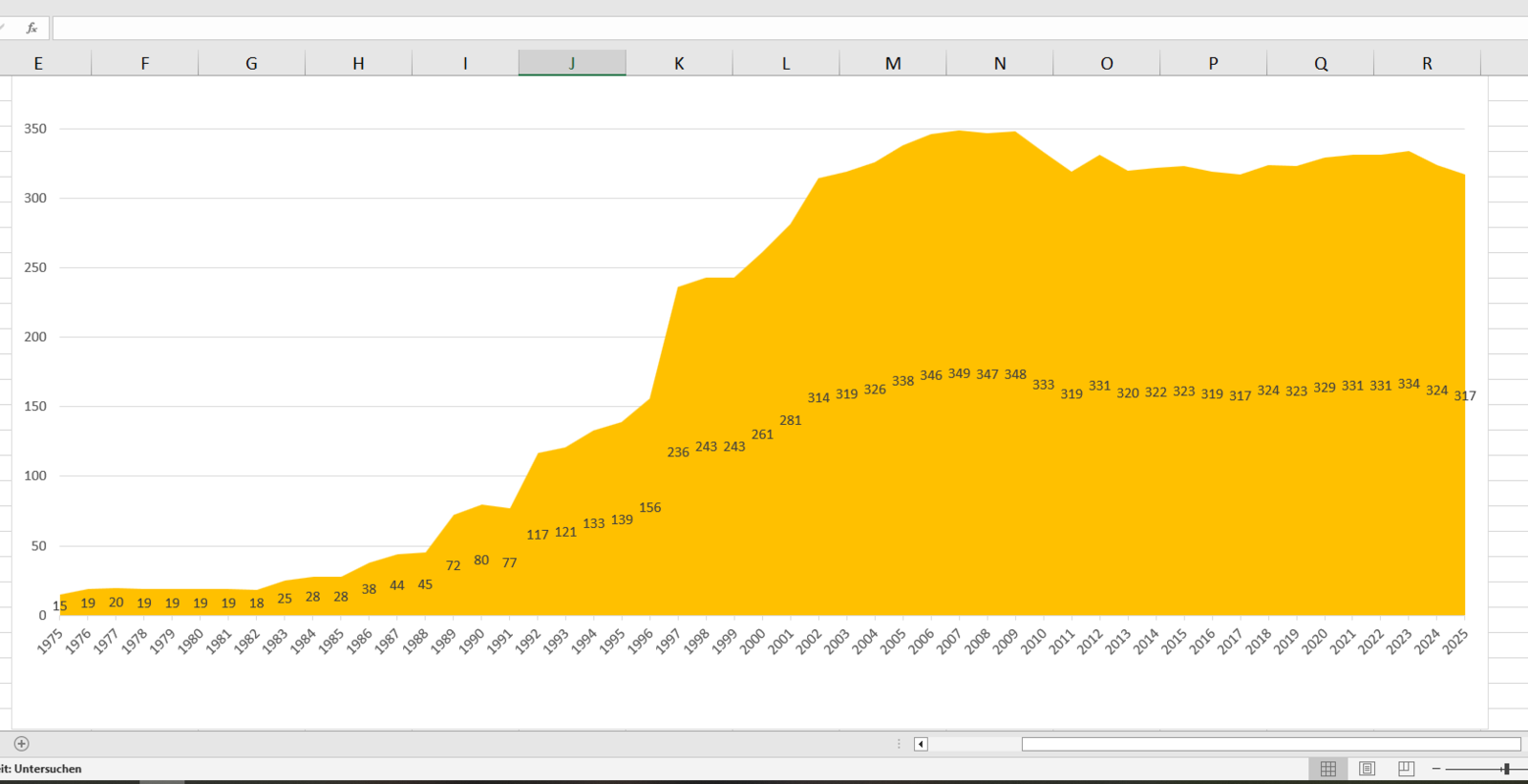Select column H header
1528x784 pixels.
(358, 63)
